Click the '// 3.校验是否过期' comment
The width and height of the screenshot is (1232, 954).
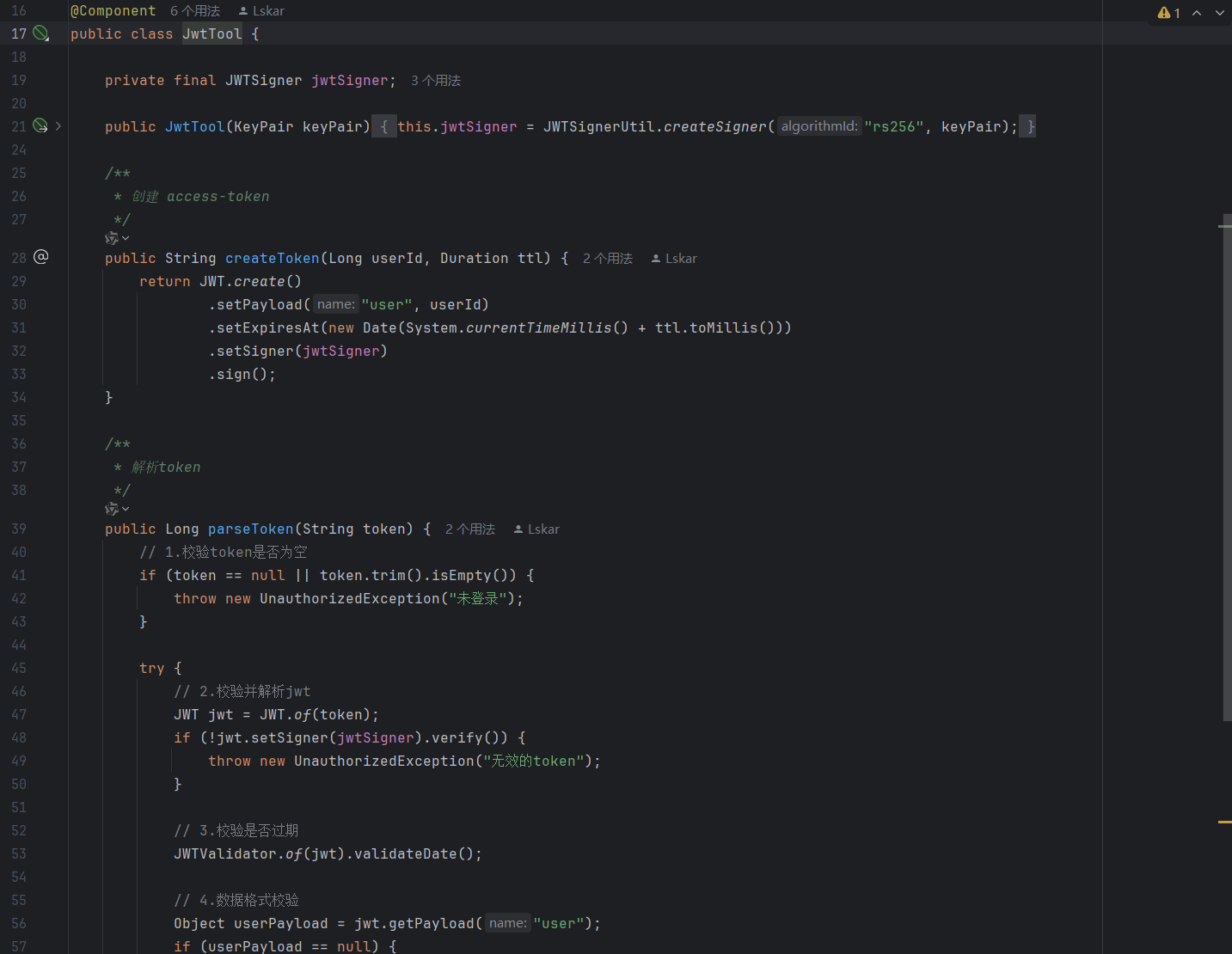point(236,830)
